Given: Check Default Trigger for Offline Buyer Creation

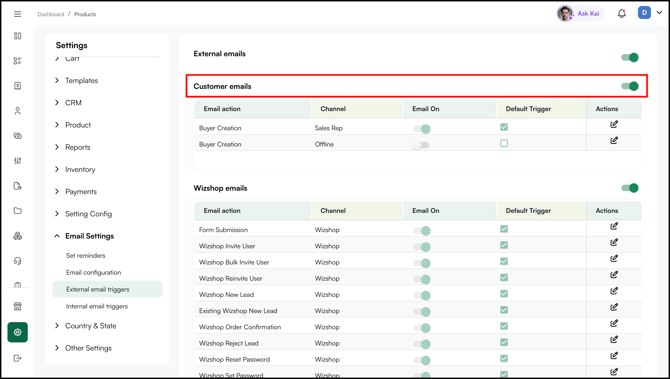Looking at the screenshot, I should [504, 143].
